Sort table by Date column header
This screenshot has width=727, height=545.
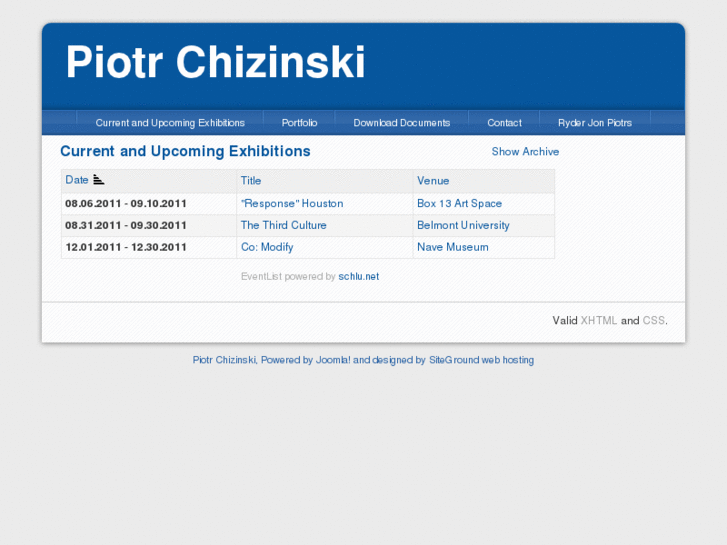pos(77,180)
